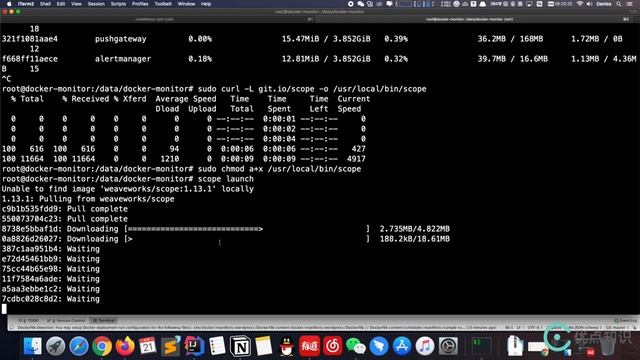Open System Preferences from the Dock

point(448,346)
